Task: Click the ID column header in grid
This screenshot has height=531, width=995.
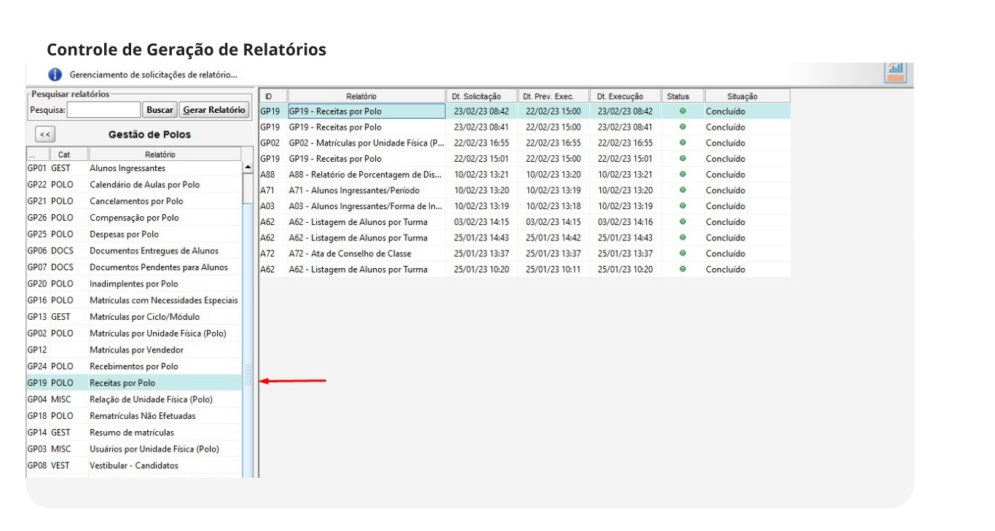Action: (273, 96)
